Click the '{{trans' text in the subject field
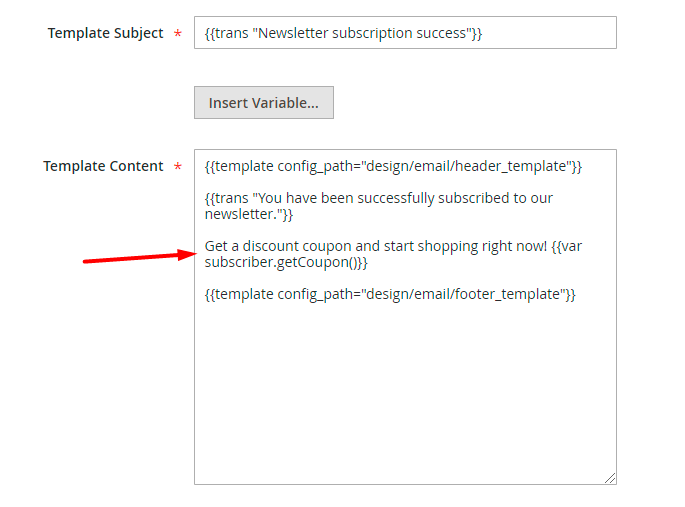 pos(226,33)
